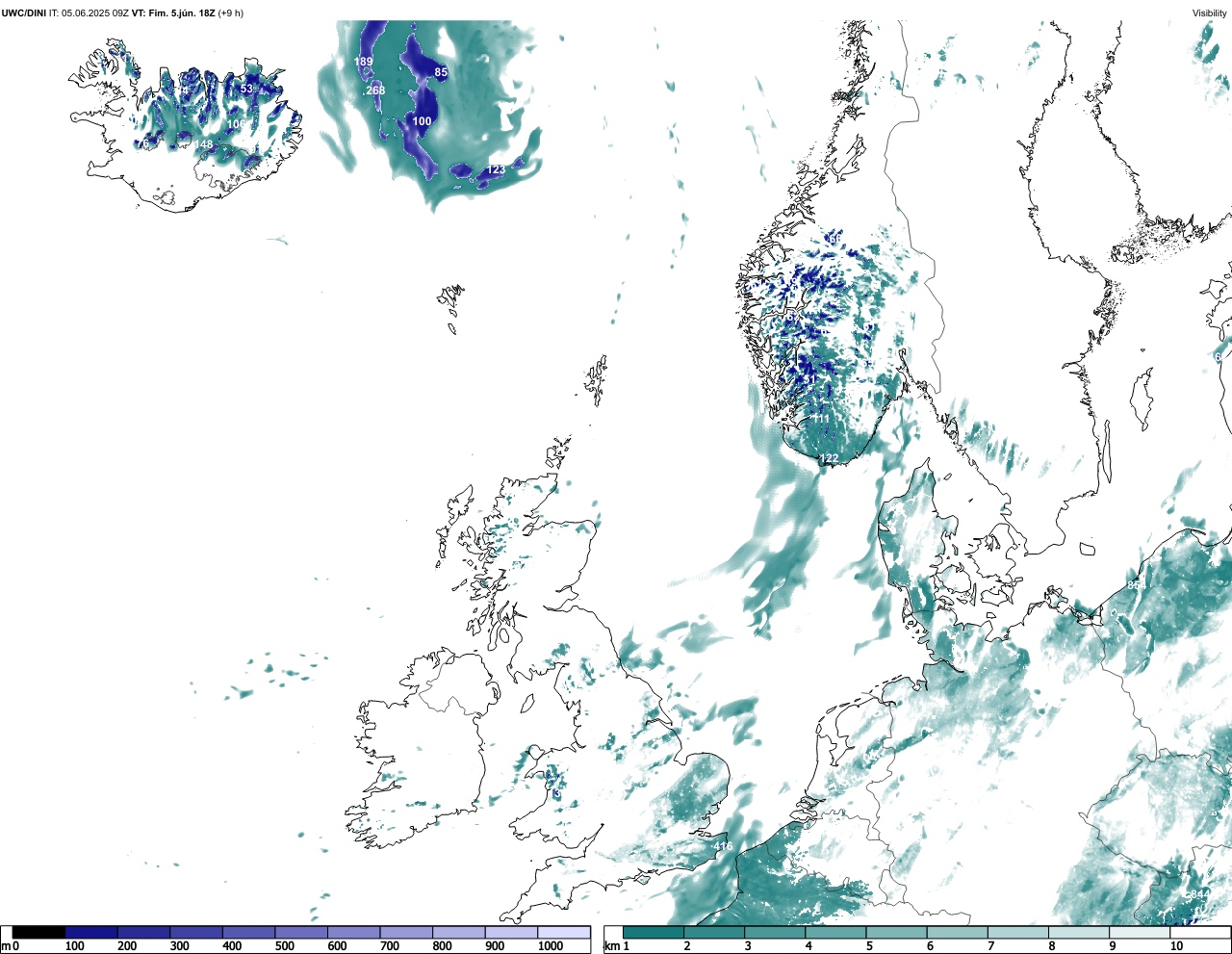The image size is (1232, 954).
Task: Click the black 0–100 m legend segment
Action: 38,933
